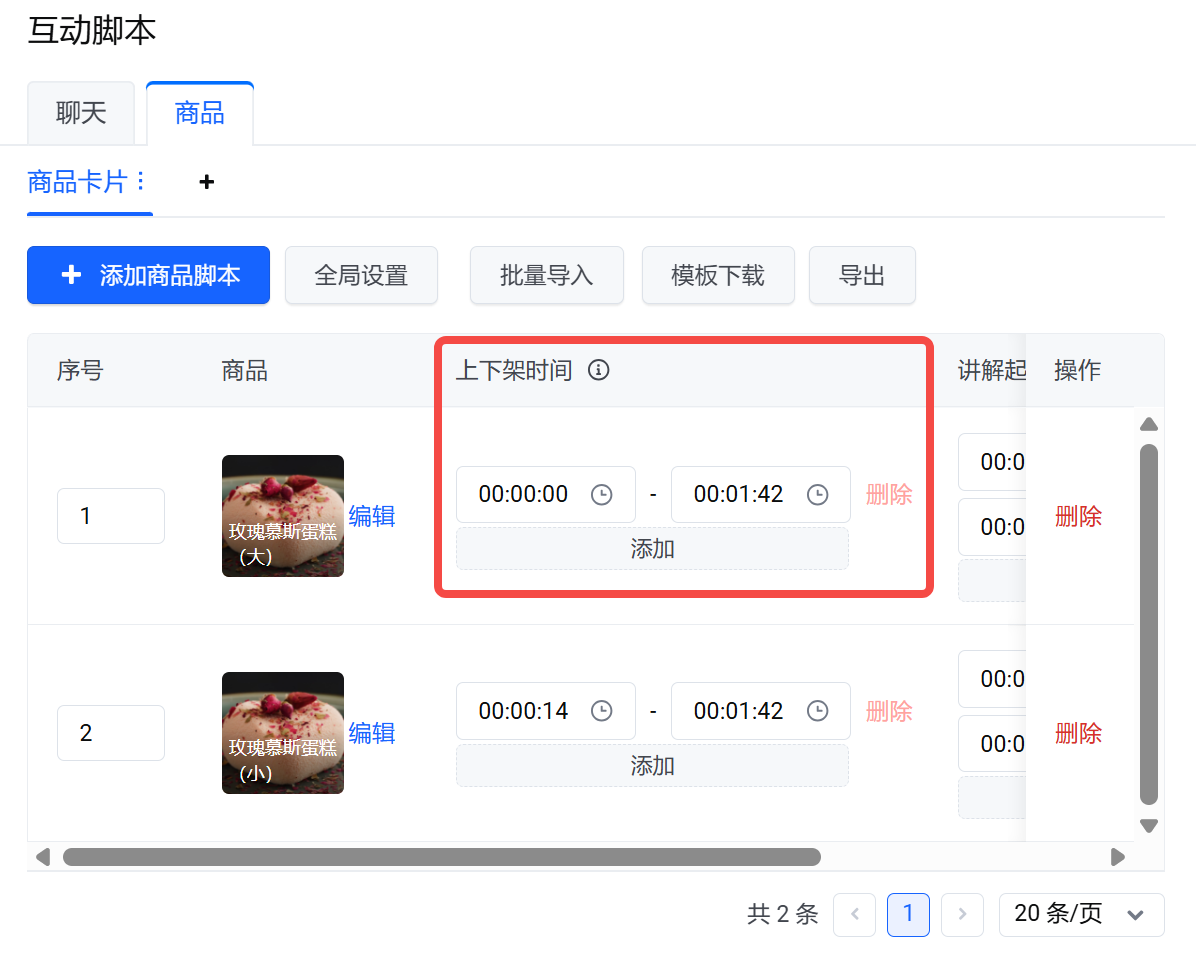Open thumbnail of 玫瑰慕斯蛋糕(大)

coord(283,516)
